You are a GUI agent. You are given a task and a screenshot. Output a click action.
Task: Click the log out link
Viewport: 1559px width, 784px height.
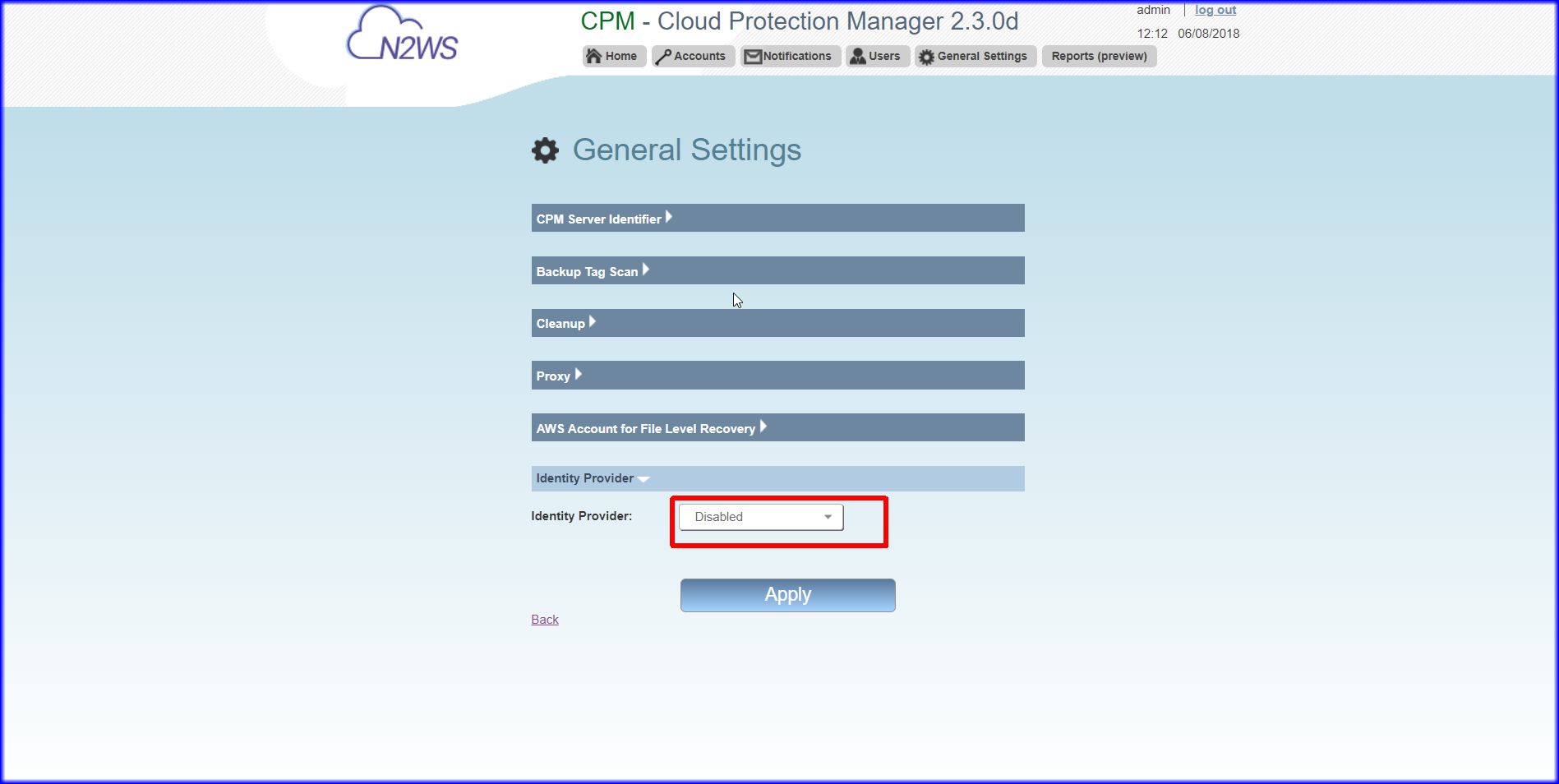pyautogui.click(x=1215, y=10)
